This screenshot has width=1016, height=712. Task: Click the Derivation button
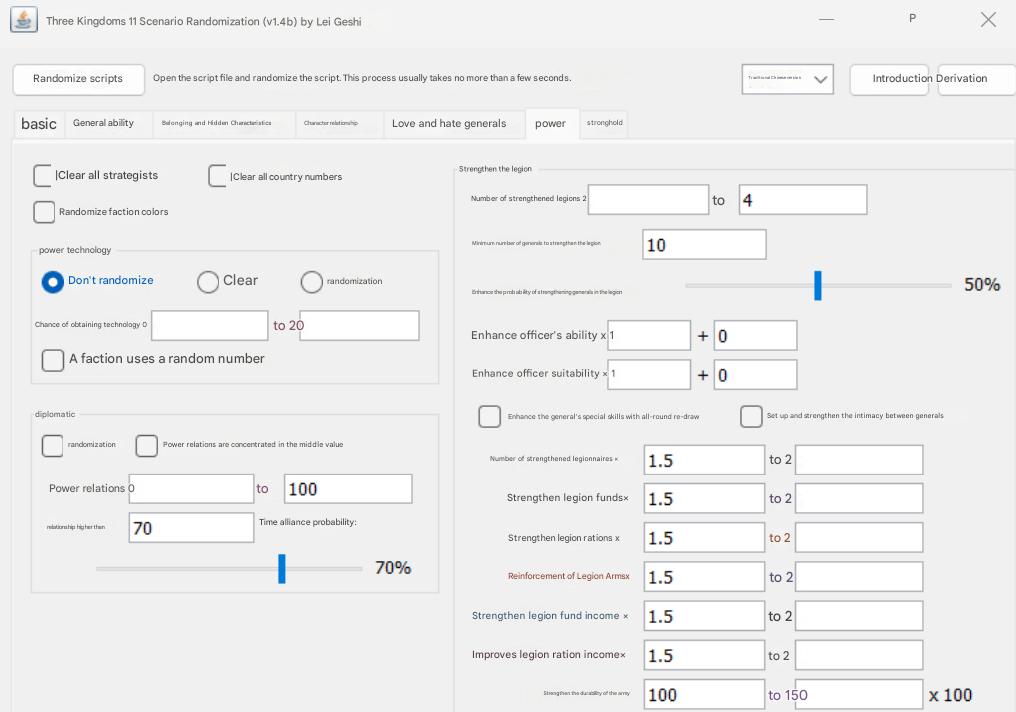[976, 79]
